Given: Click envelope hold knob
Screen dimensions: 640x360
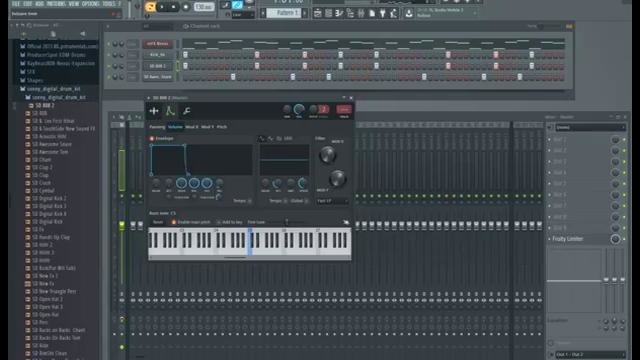Looking at the screenshot, I should click(181, 183).
